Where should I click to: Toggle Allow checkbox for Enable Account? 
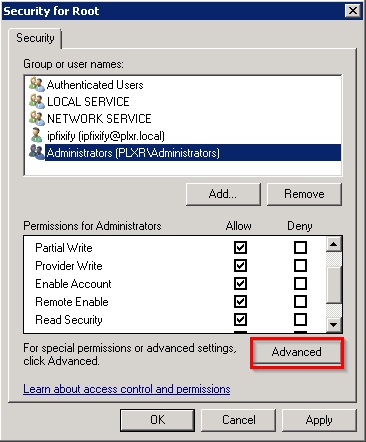240,284
